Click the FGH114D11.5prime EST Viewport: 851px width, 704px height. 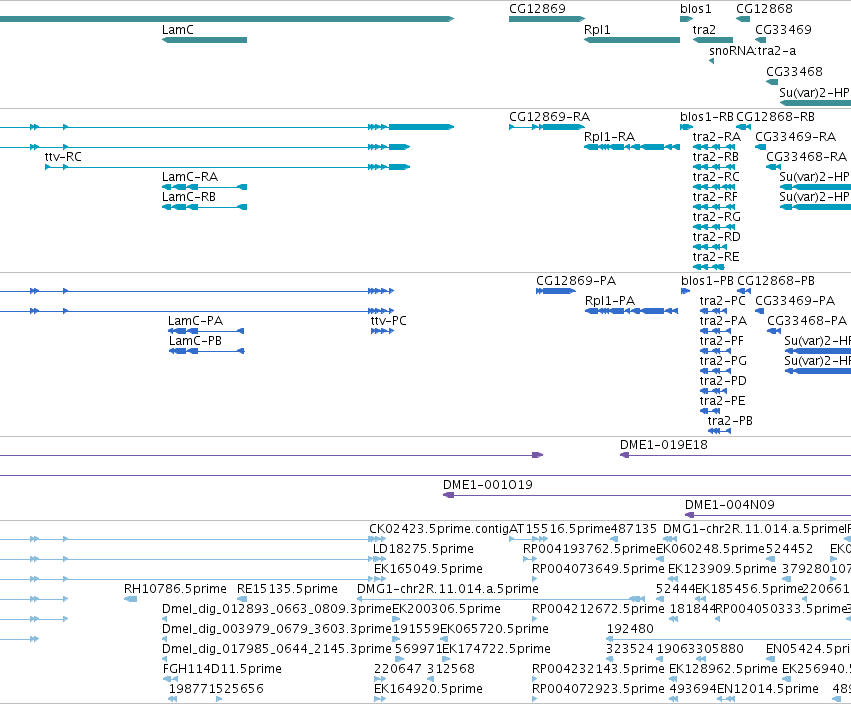coord(170,679)
